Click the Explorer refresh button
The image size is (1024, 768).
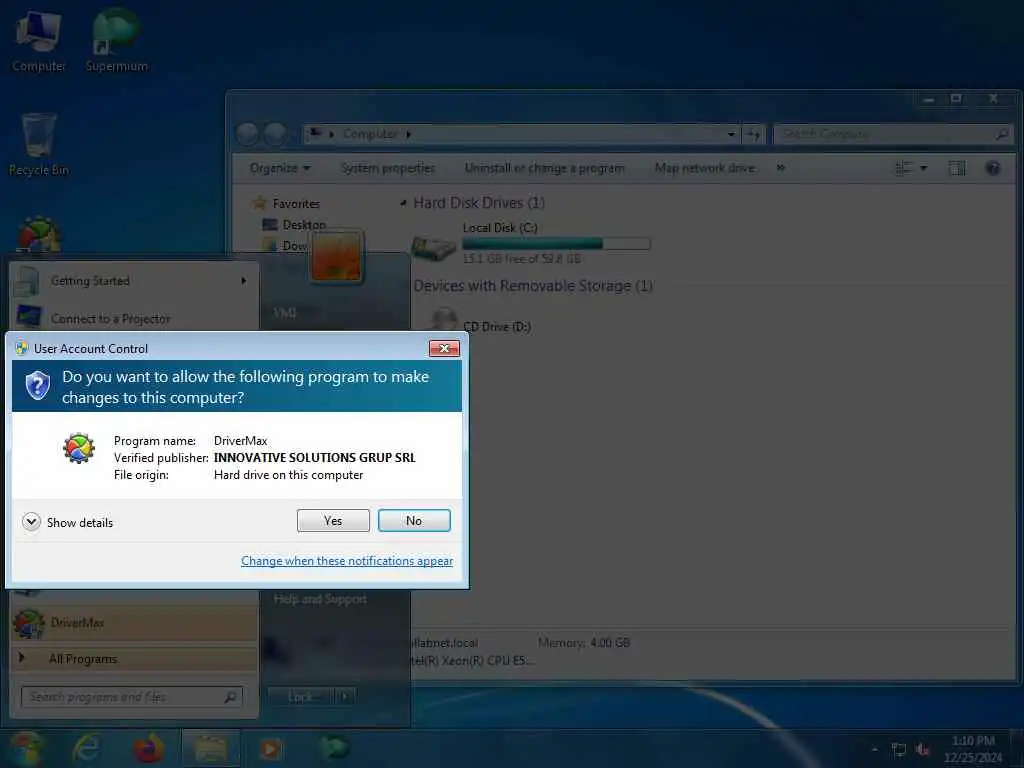[754, 134]
